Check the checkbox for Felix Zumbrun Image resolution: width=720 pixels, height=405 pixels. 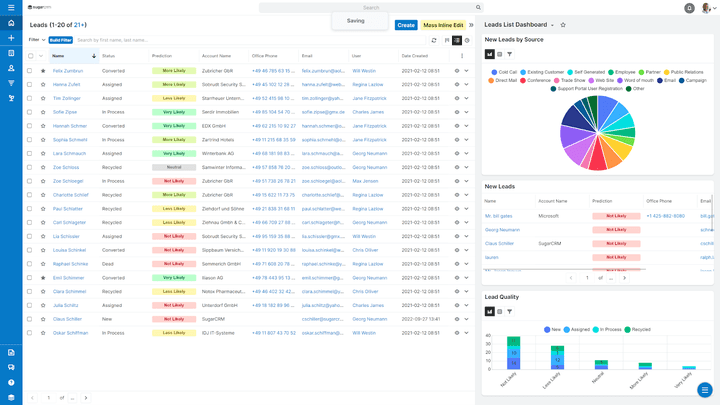(30, 71)
